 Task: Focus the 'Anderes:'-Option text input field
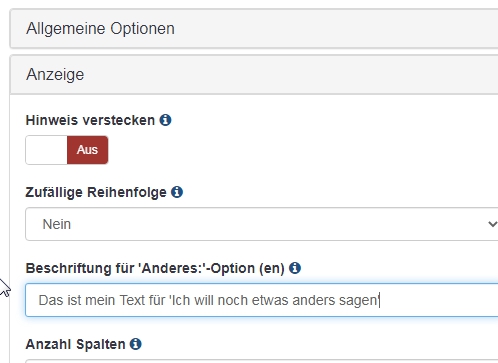click(262, 300)
